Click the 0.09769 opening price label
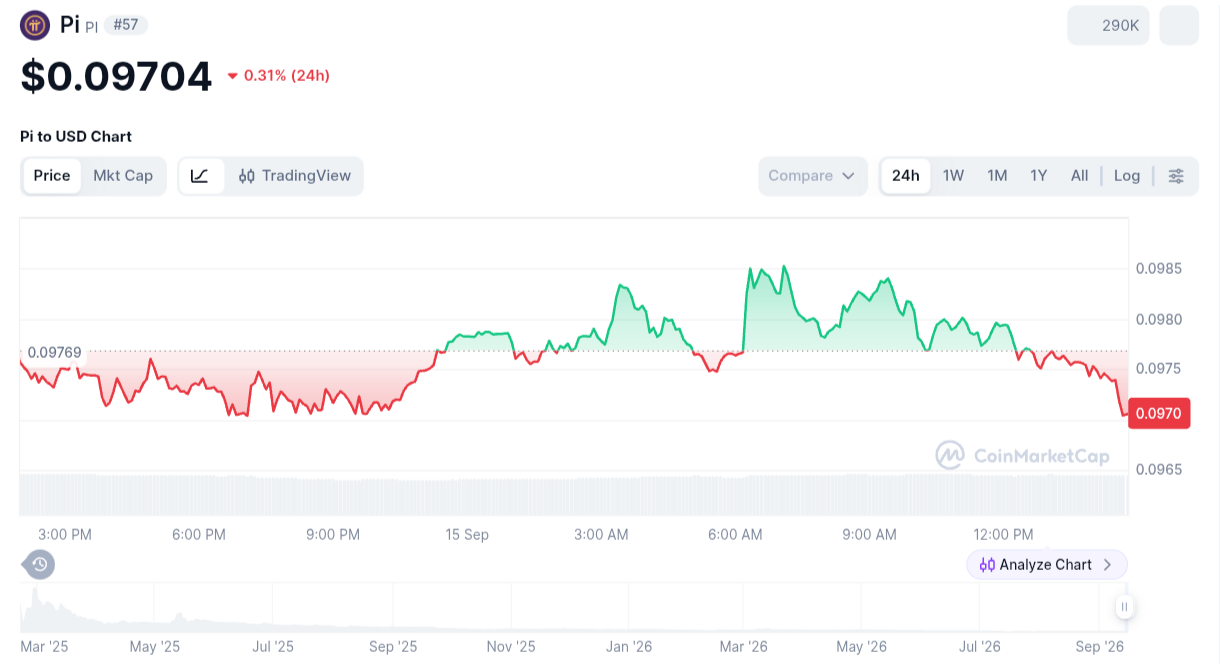Image resolution: width=1220 pixels, height=664 pixels. (55, 352)
